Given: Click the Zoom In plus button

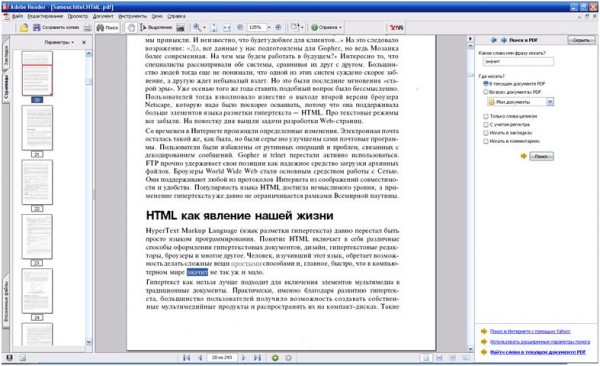Looking at the screenshot, I should pyautogui.click(x=278, y=28).
